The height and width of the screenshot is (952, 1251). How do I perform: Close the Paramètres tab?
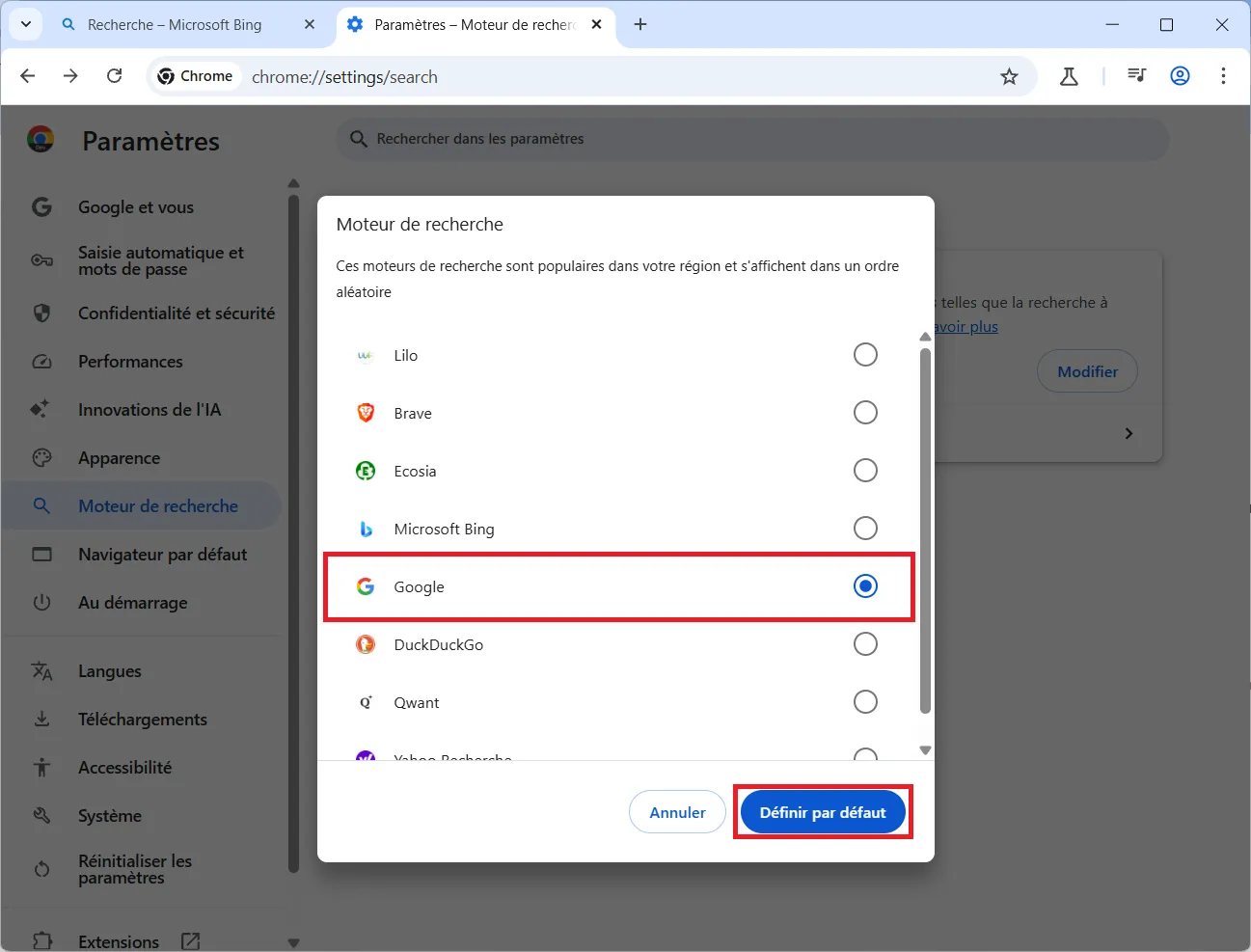pos(596,24)
